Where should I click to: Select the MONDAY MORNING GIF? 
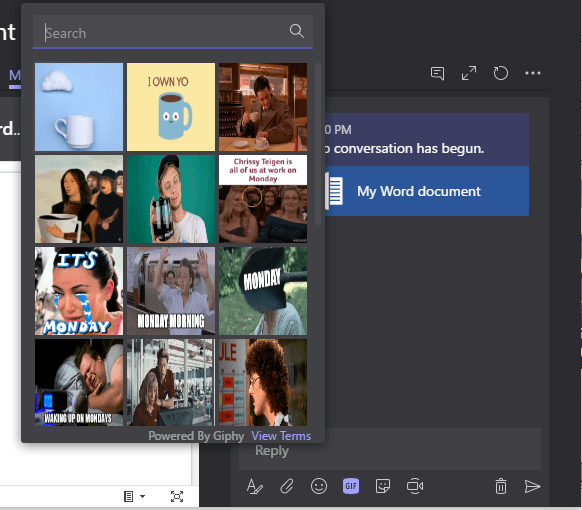(x=171, y=291)
